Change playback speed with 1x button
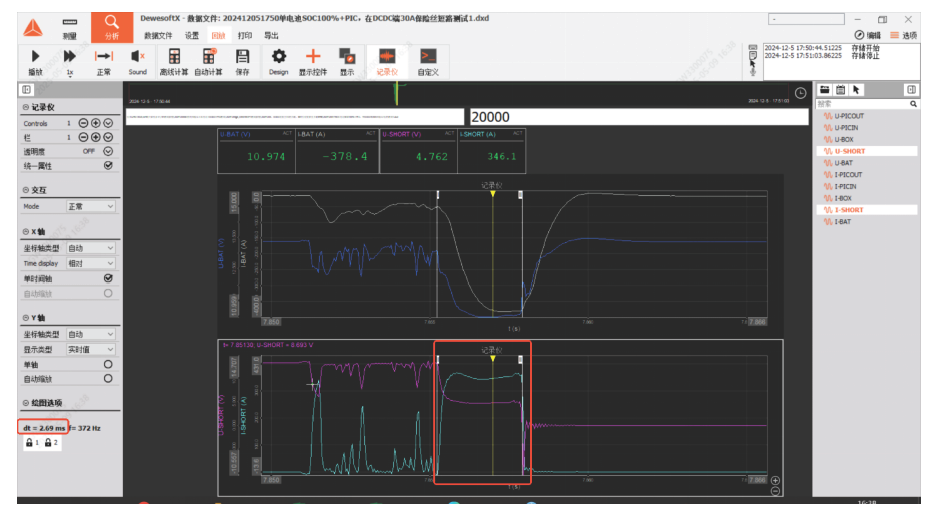Image resolution: width=936 pixels, height=516 pixels. (x=69, y=62)
